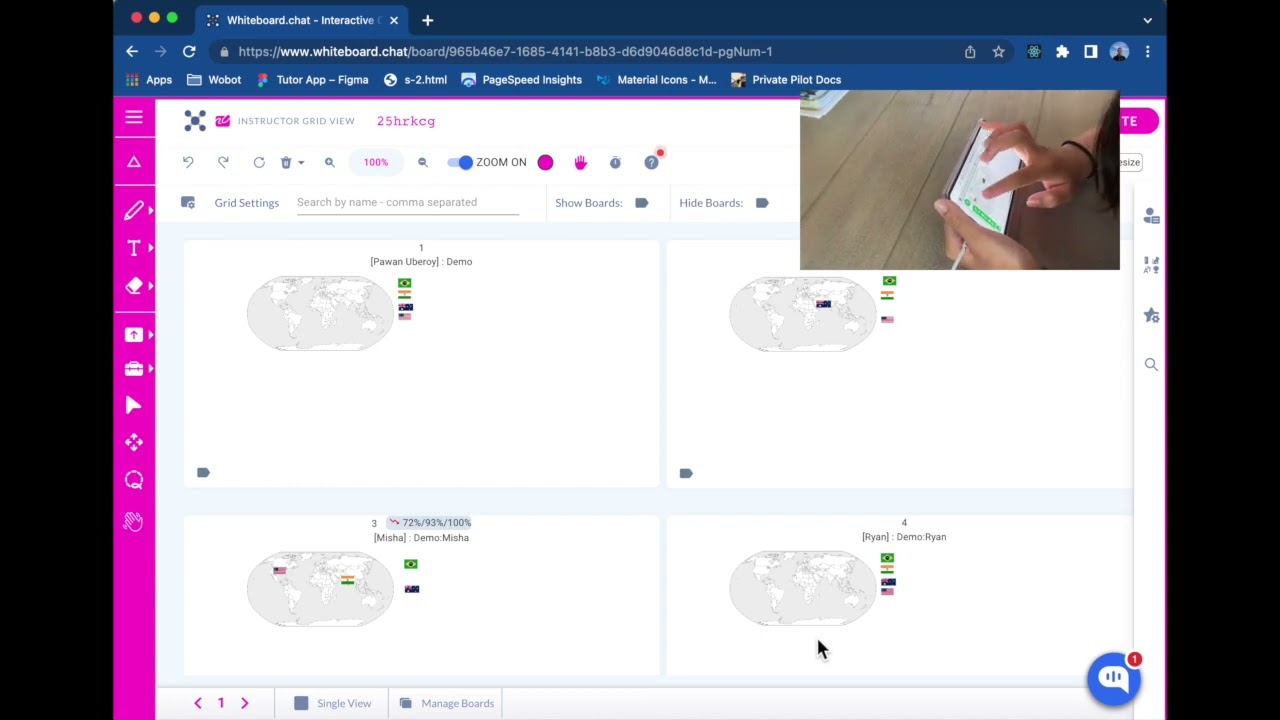Click the whiteboard.chat network logo icon

(x=195, y=121)
